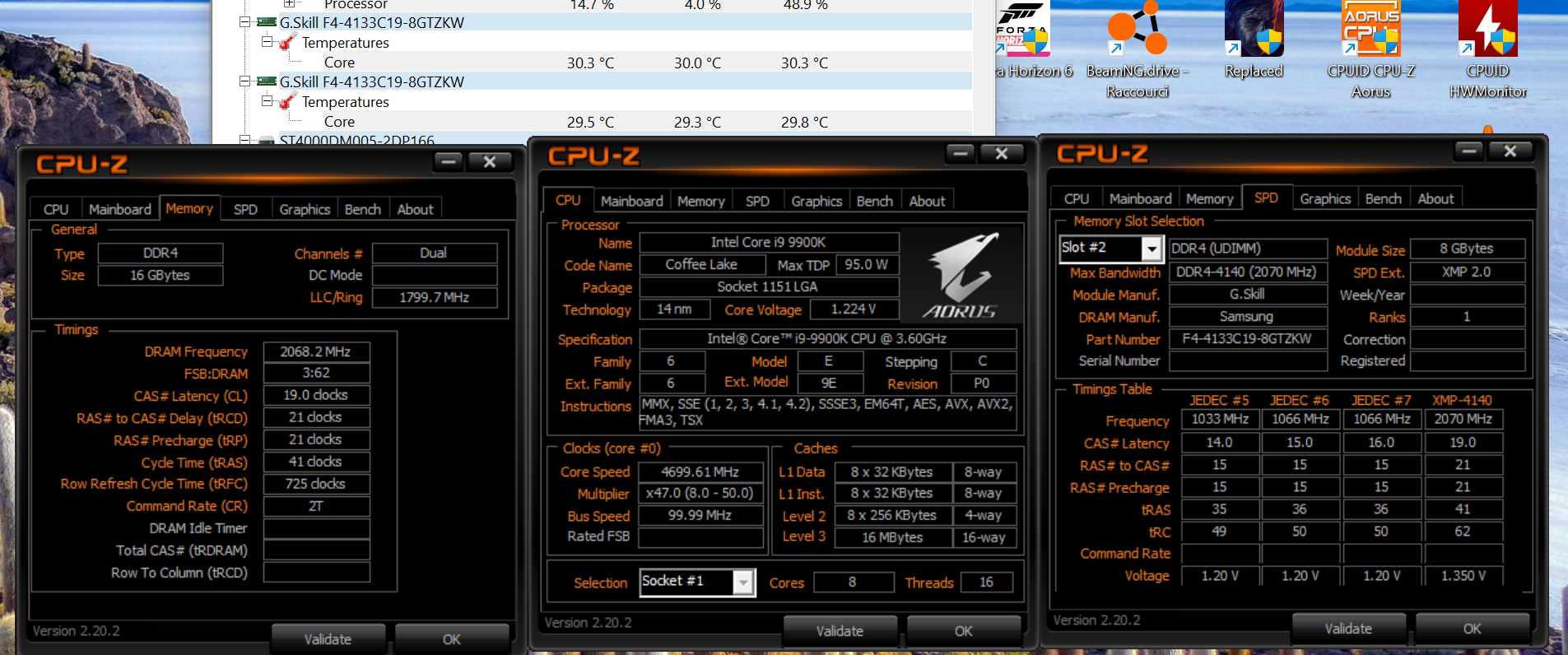
Task: Open the CPUID CPU-Z Aorus desktop shortcut
Action: click(x=1370, y=48)
